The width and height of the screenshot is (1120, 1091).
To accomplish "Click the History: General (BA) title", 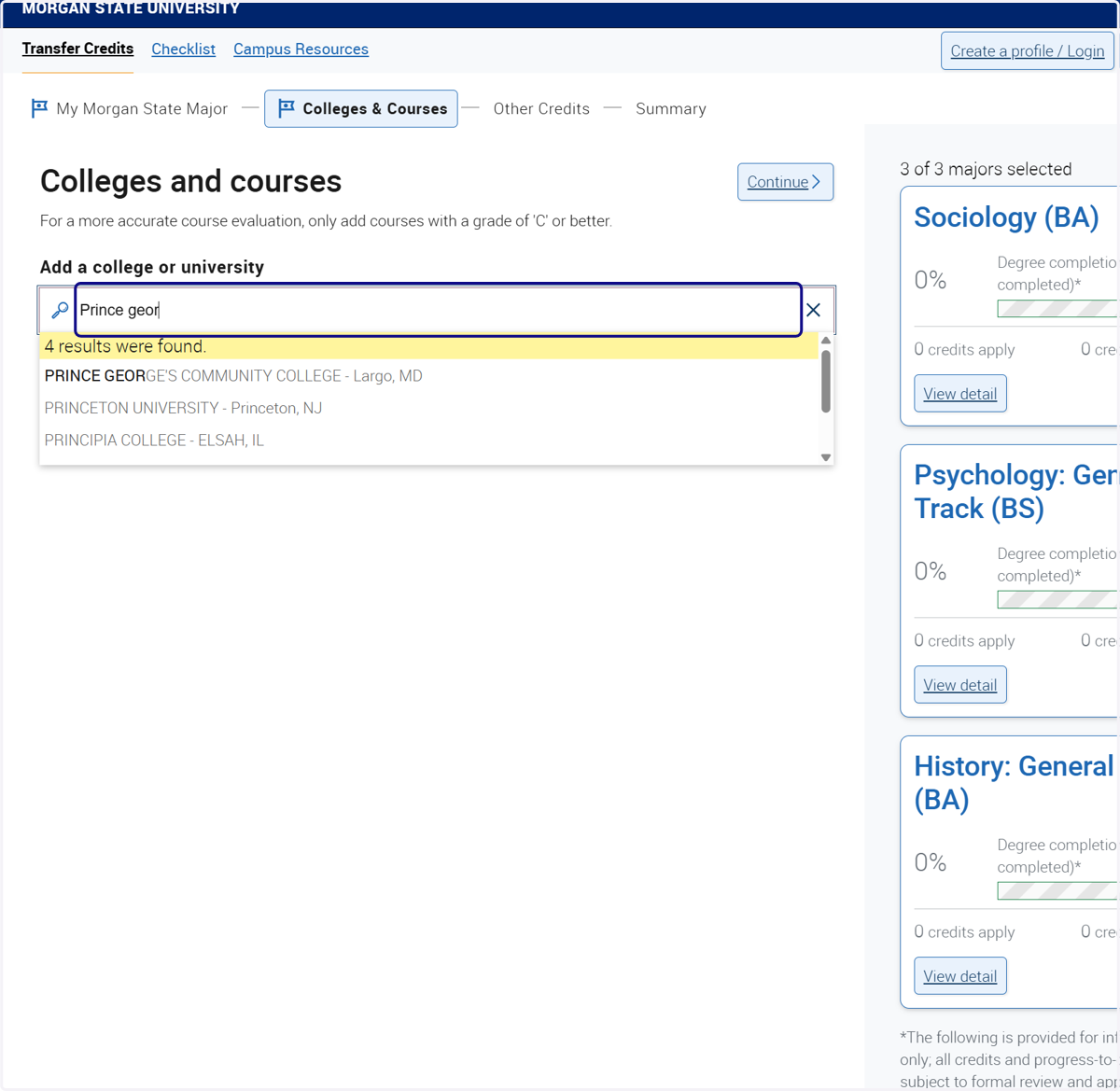I will pyautogui.click(x=1015, y=783).
